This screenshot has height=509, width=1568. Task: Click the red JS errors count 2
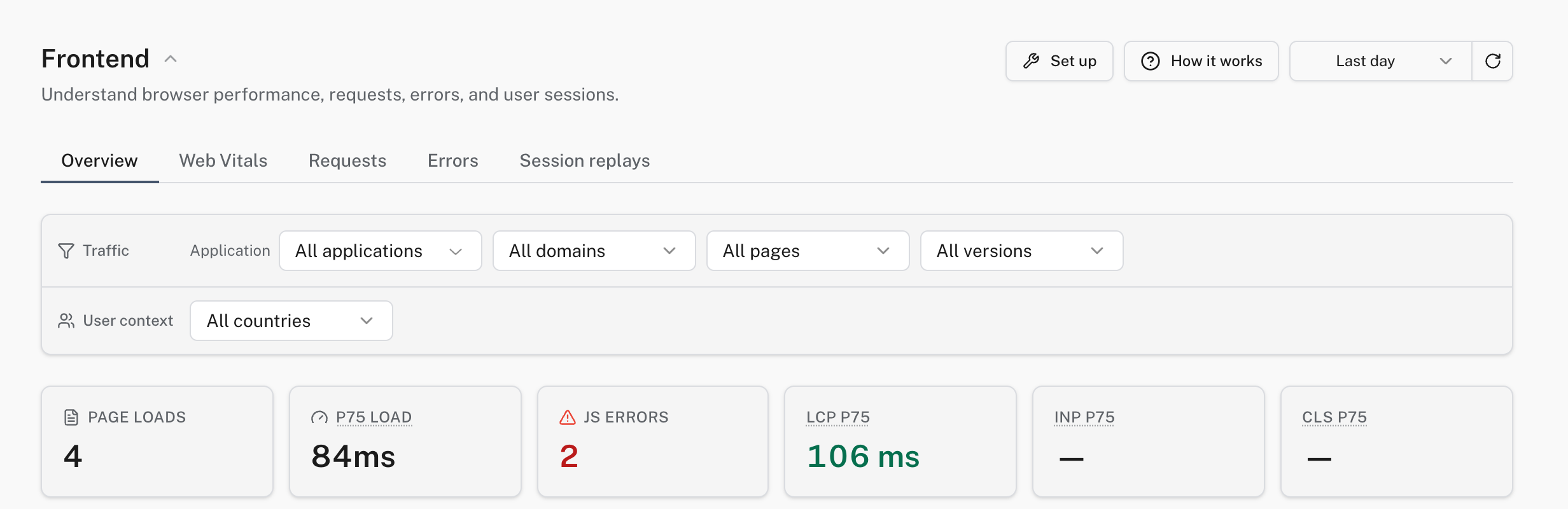(569, 457)
